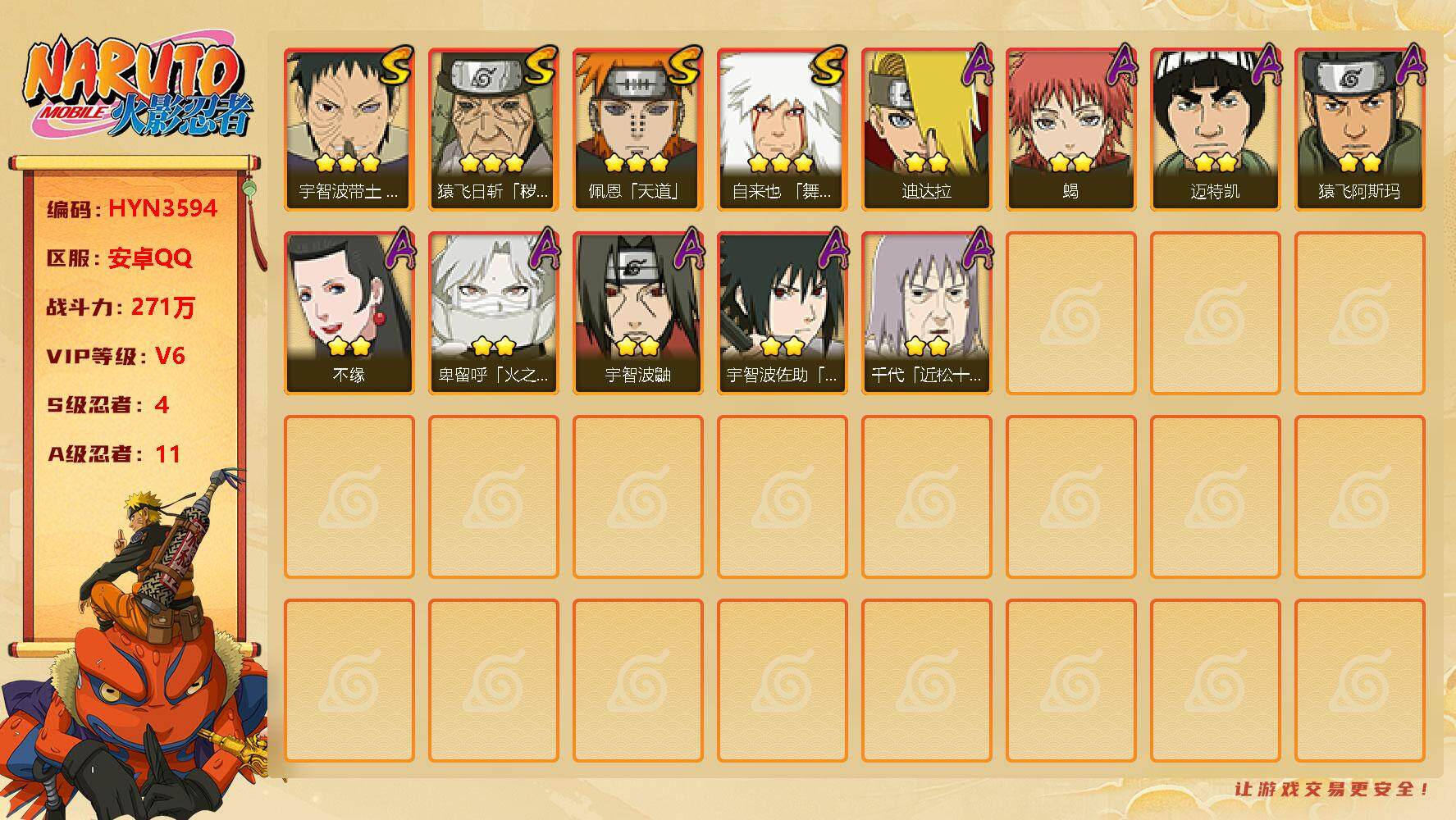Screen dimensions: 1456x820
Task: Choose the 不缘 ninja card
Action: tap(349, 313)
